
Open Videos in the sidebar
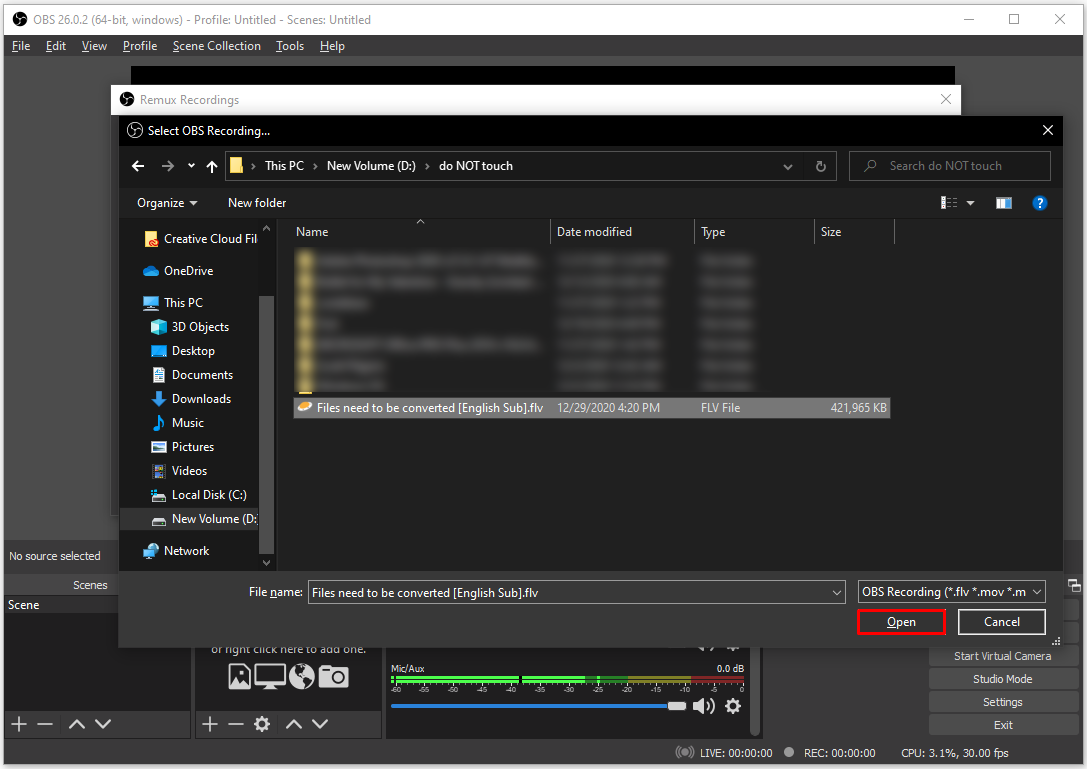click(x=179, y=471)
